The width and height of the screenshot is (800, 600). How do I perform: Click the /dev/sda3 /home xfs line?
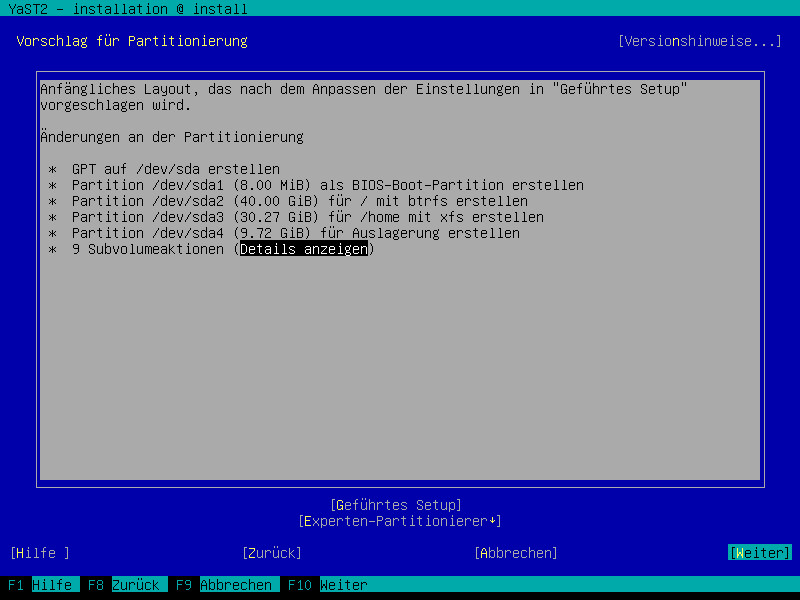click(x=308, y=217)
